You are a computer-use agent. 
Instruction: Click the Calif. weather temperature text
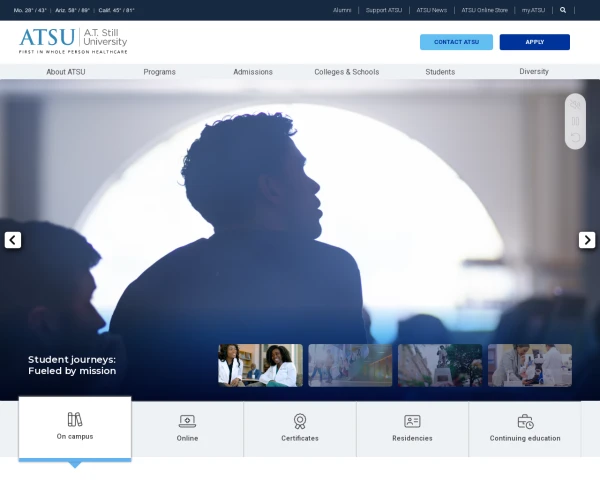(x=116, y=10)
